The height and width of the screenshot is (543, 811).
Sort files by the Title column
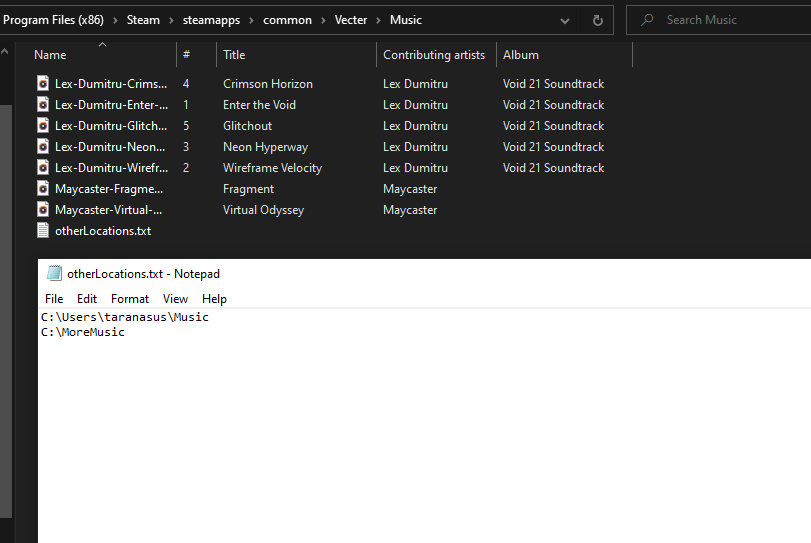click(234, 55)
